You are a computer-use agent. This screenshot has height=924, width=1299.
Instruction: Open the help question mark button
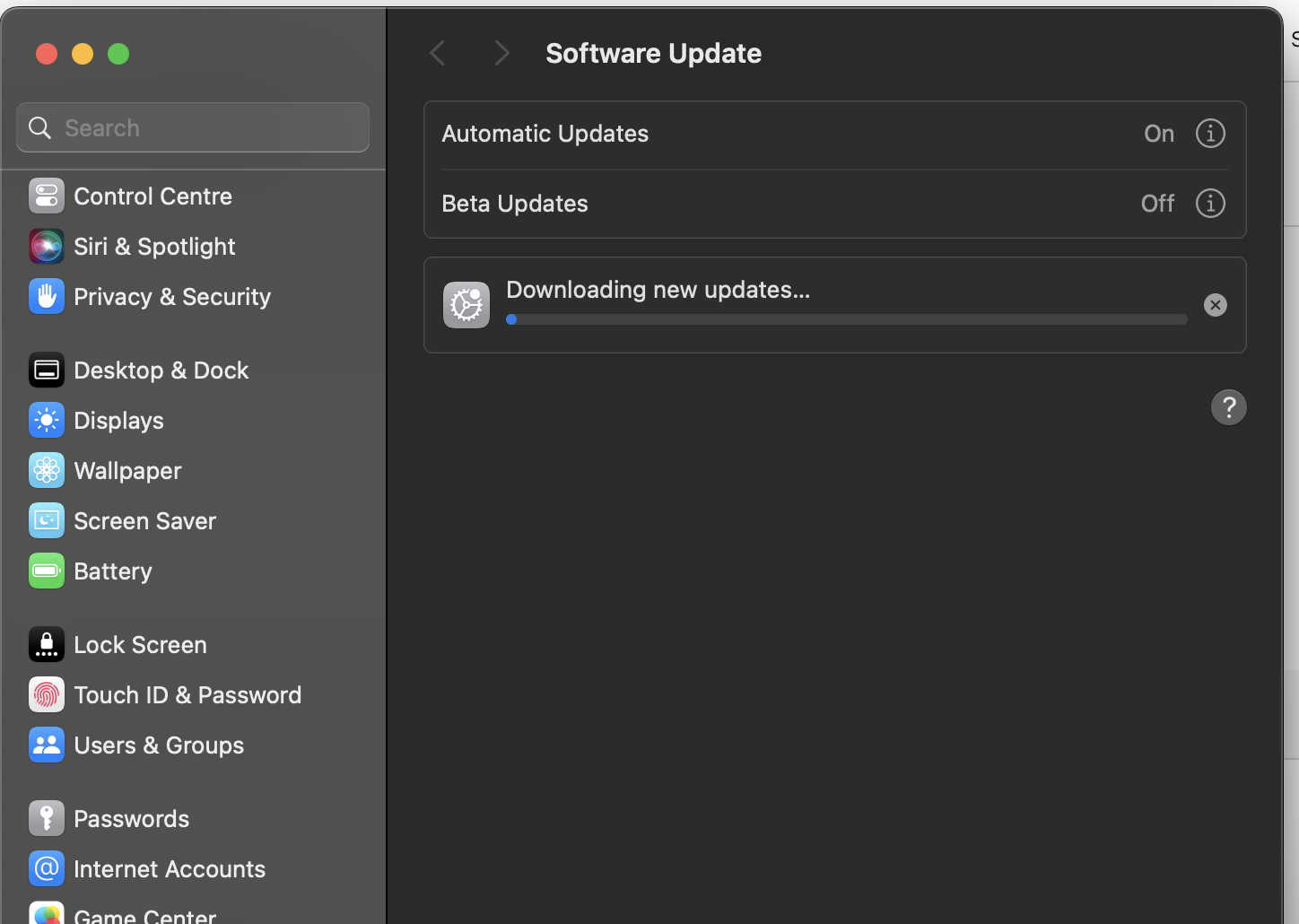[x=1228, y=407]
